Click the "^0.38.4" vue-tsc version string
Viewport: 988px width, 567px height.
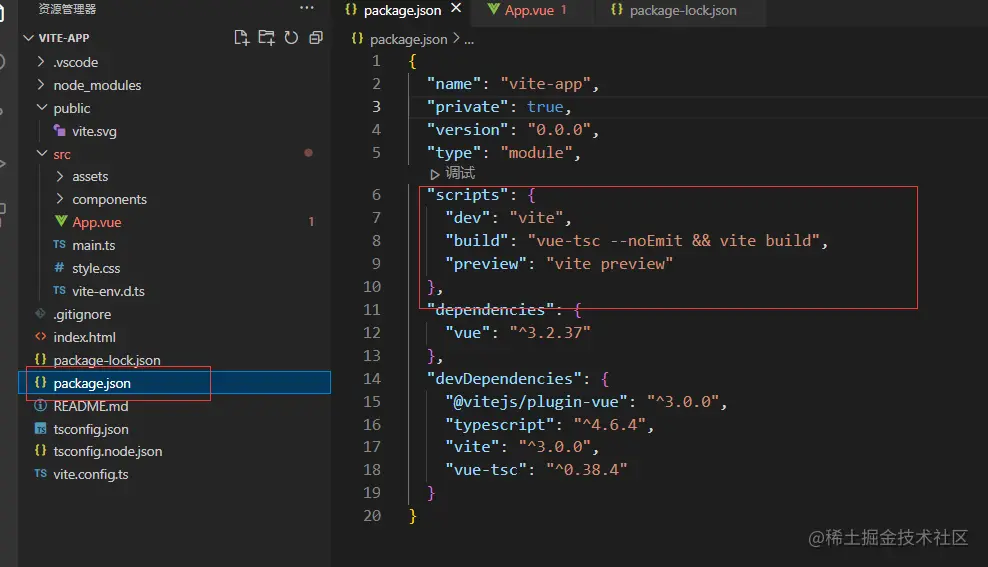[587, 469]
